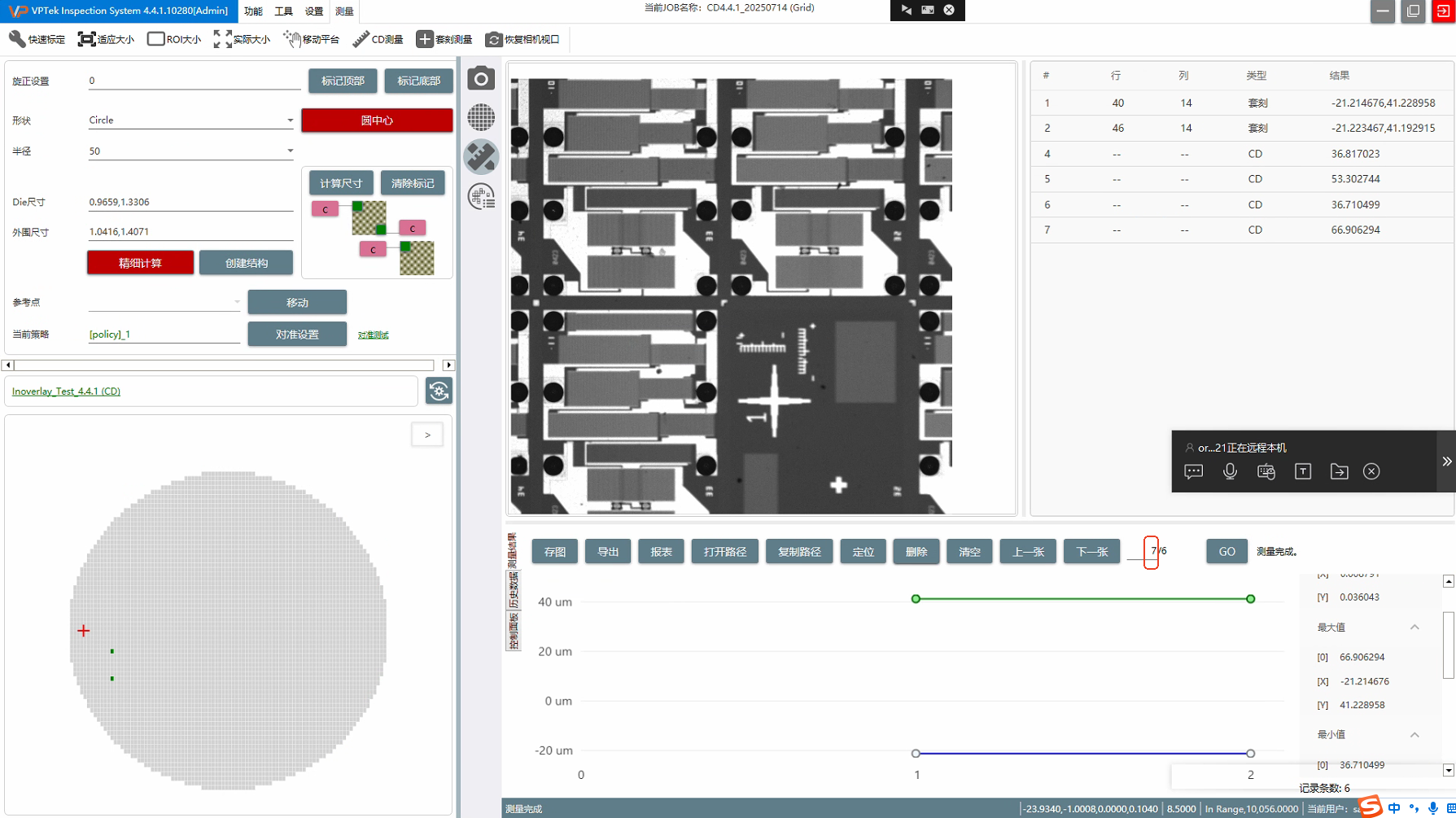1456x818 pixels.
Task: Click 恢复相机视口 restore camera view
Action: pyautogui.click(x=522, y=39)
